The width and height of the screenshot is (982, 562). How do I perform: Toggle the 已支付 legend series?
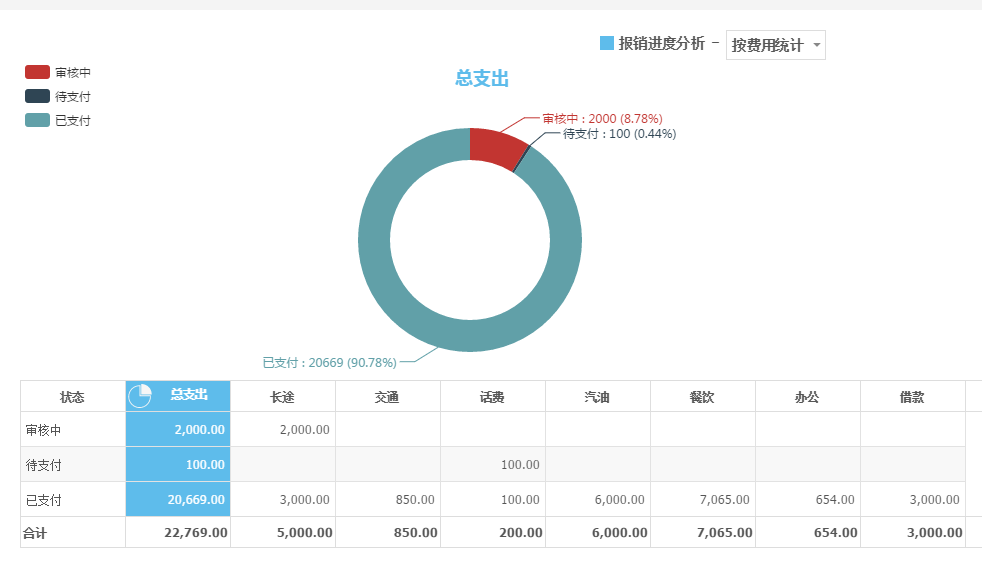tap(58, 121)
